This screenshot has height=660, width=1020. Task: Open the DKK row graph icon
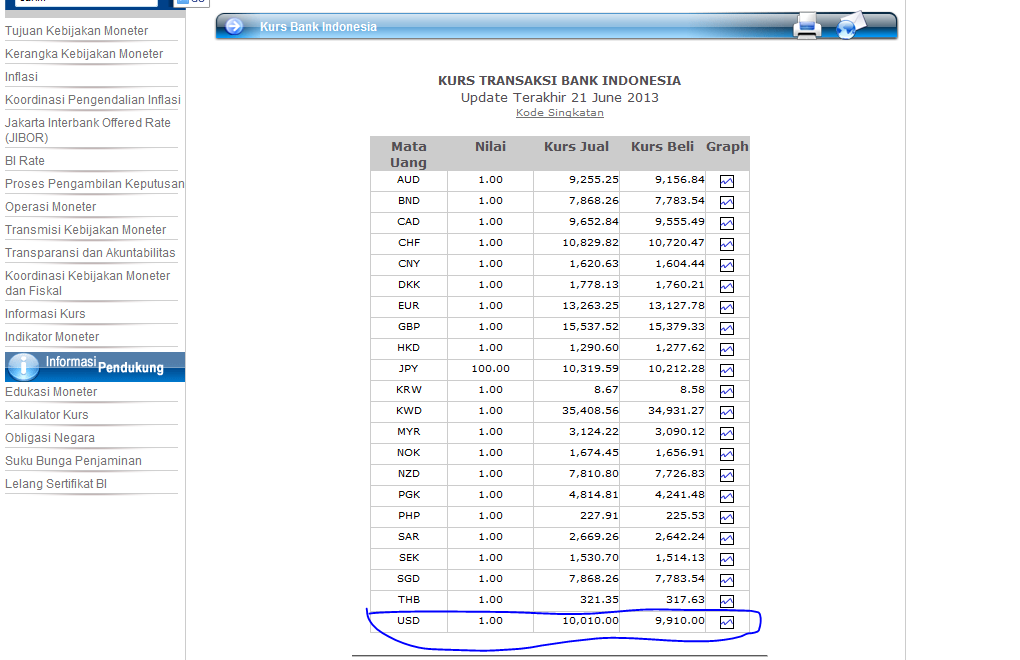(727, 286)
